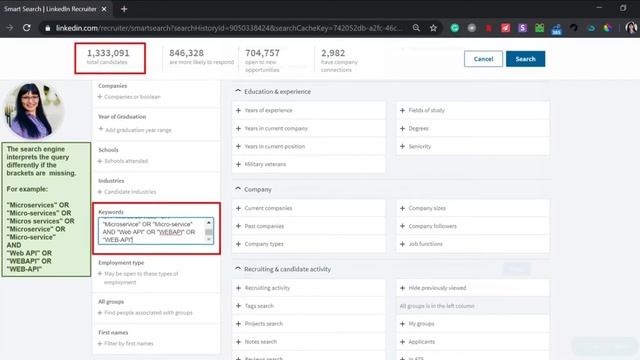Open the browser profile avatar

631,28
